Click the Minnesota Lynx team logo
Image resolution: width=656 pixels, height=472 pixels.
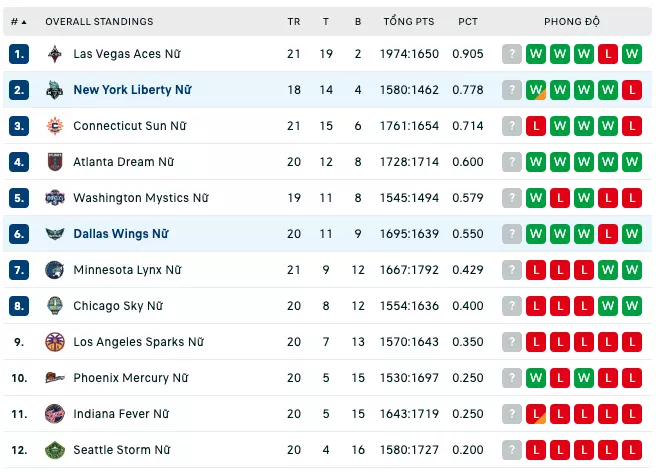pyautogui.click(x=55, y=270)
